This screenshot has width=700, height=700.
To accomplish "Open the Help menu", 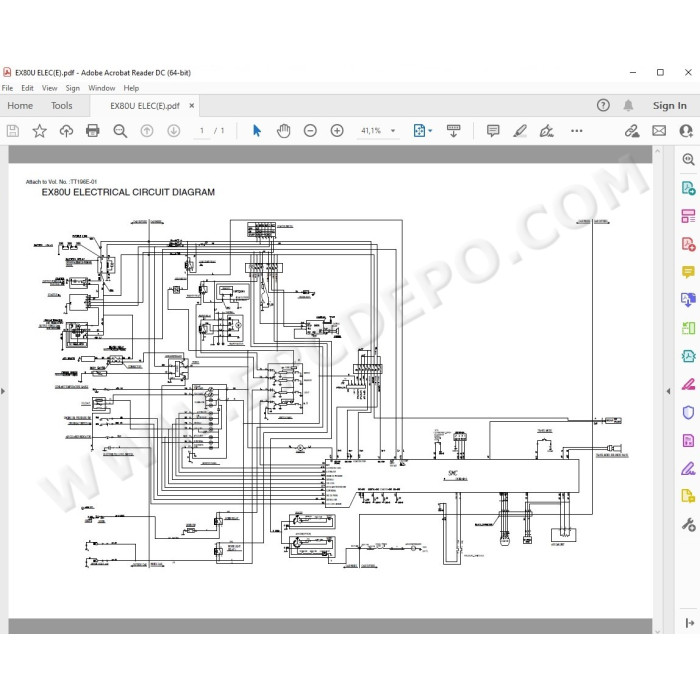I will 131,88.
